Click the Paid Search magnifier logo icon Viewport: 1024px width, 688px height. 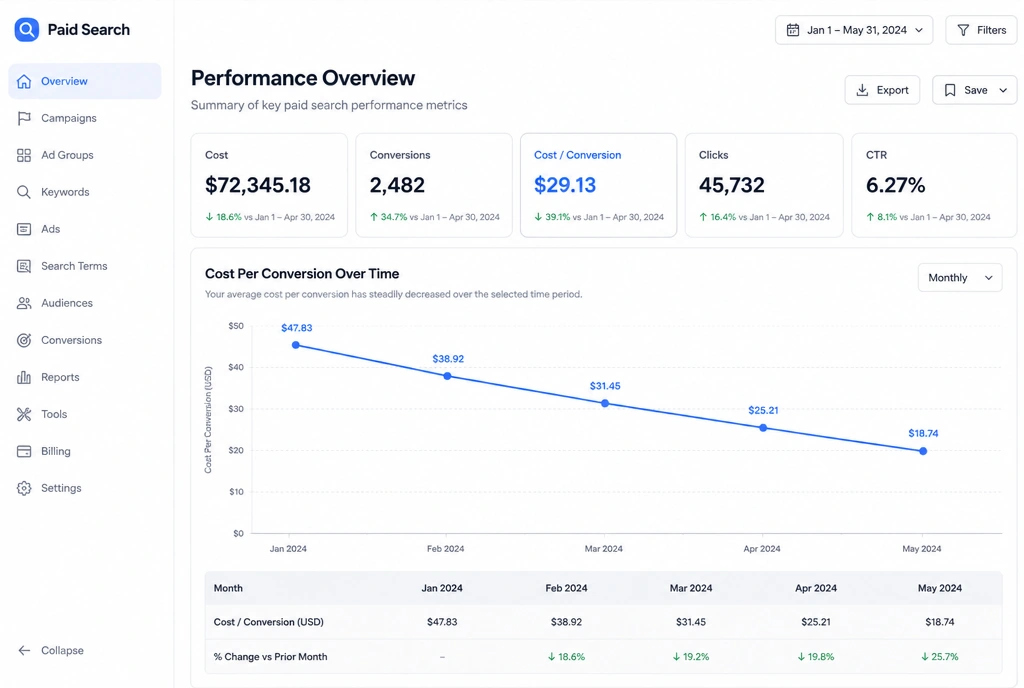tap(27, 29)
